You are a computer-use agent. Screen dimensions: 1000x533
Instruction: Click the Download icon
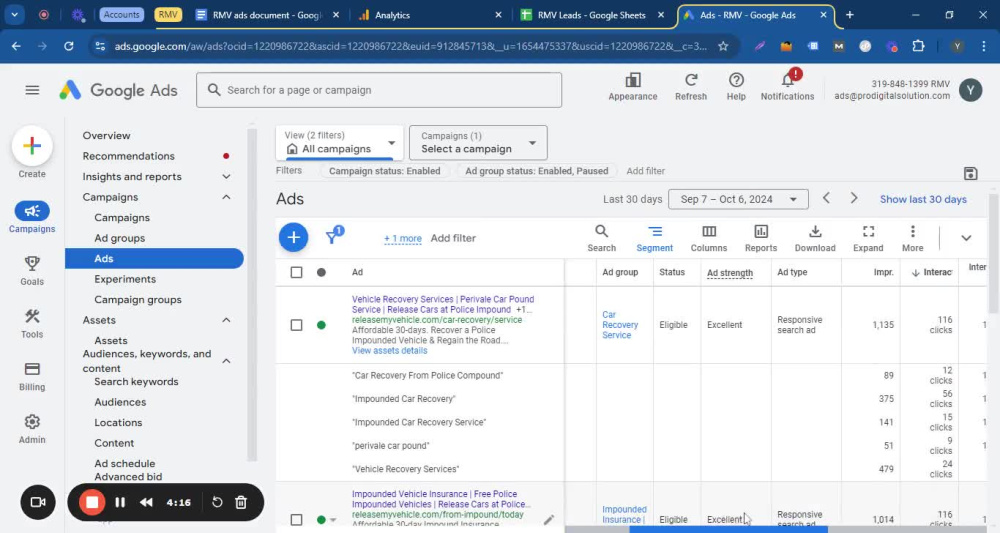pos(814,238)
